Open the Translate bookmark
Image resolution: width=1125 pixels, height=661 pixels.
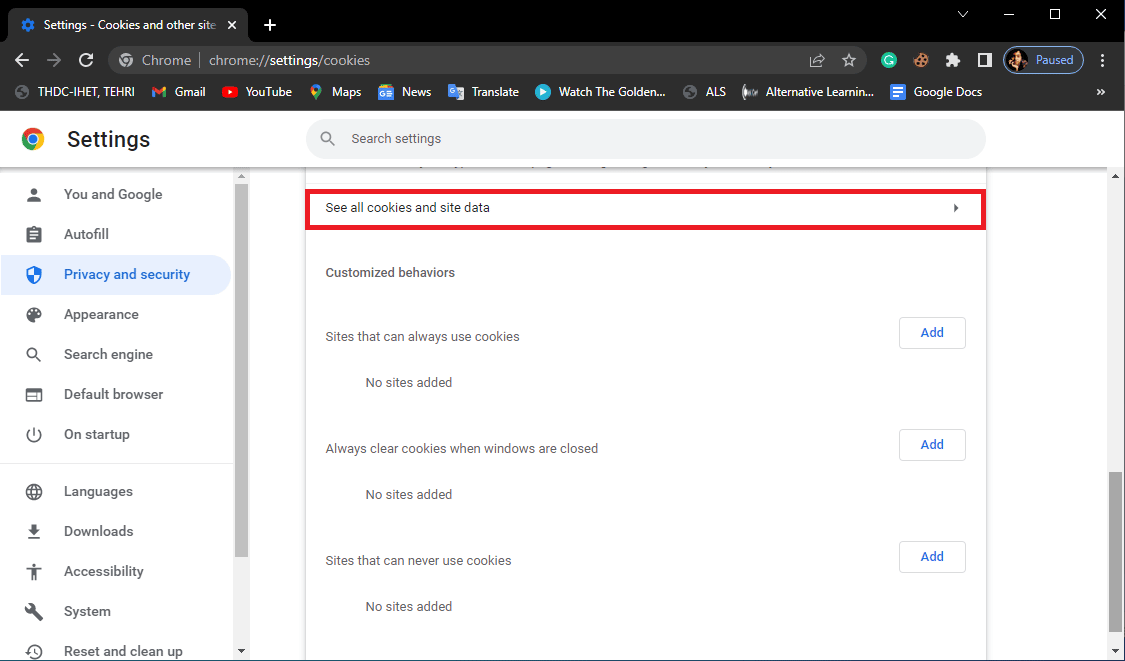tap(483, 92)
